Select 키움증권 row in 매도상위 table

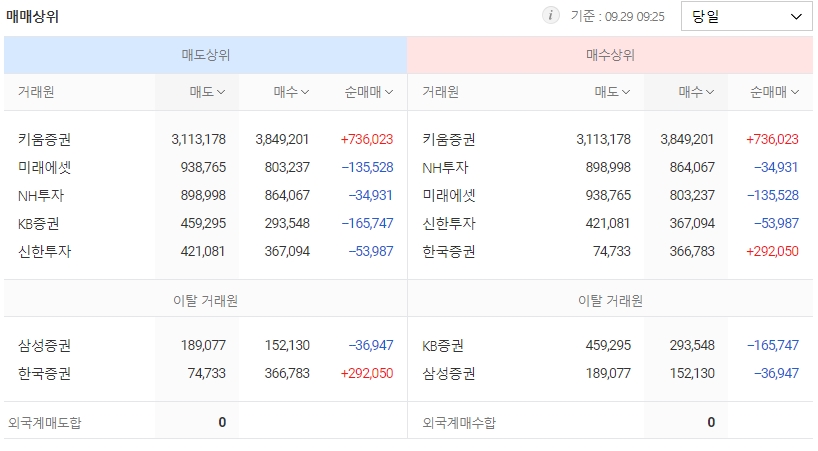click(x=206, y=139)
